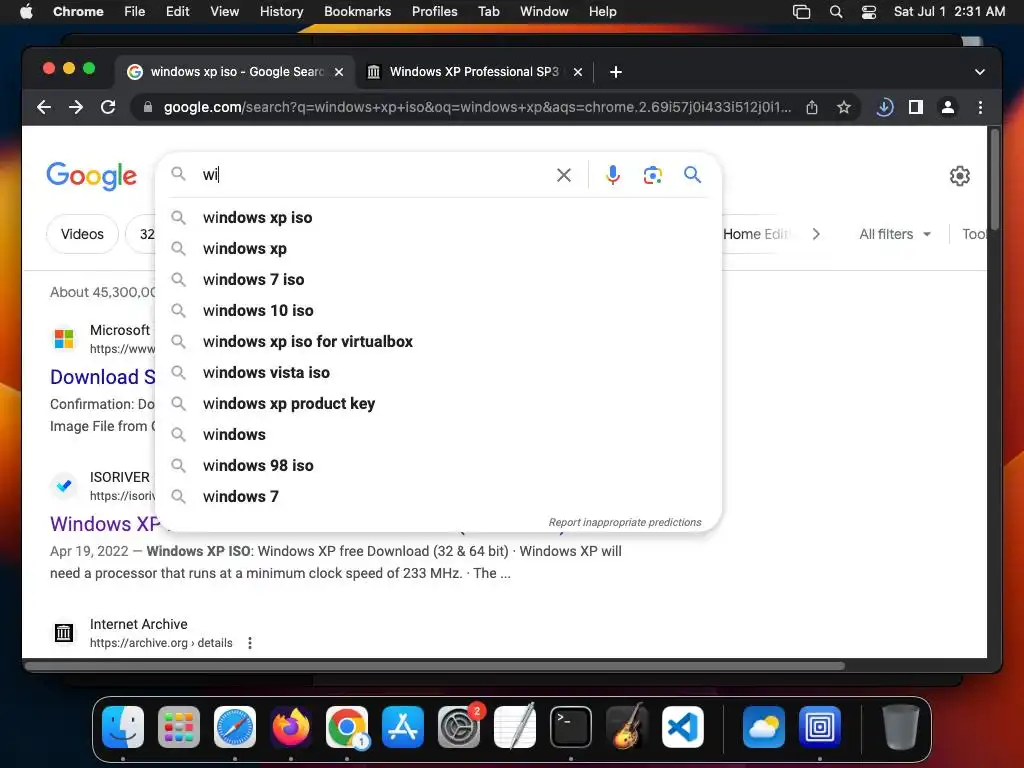Open the Profiles menu
The width and height of the screenshot is (1024, 768).
click(434, 12)
